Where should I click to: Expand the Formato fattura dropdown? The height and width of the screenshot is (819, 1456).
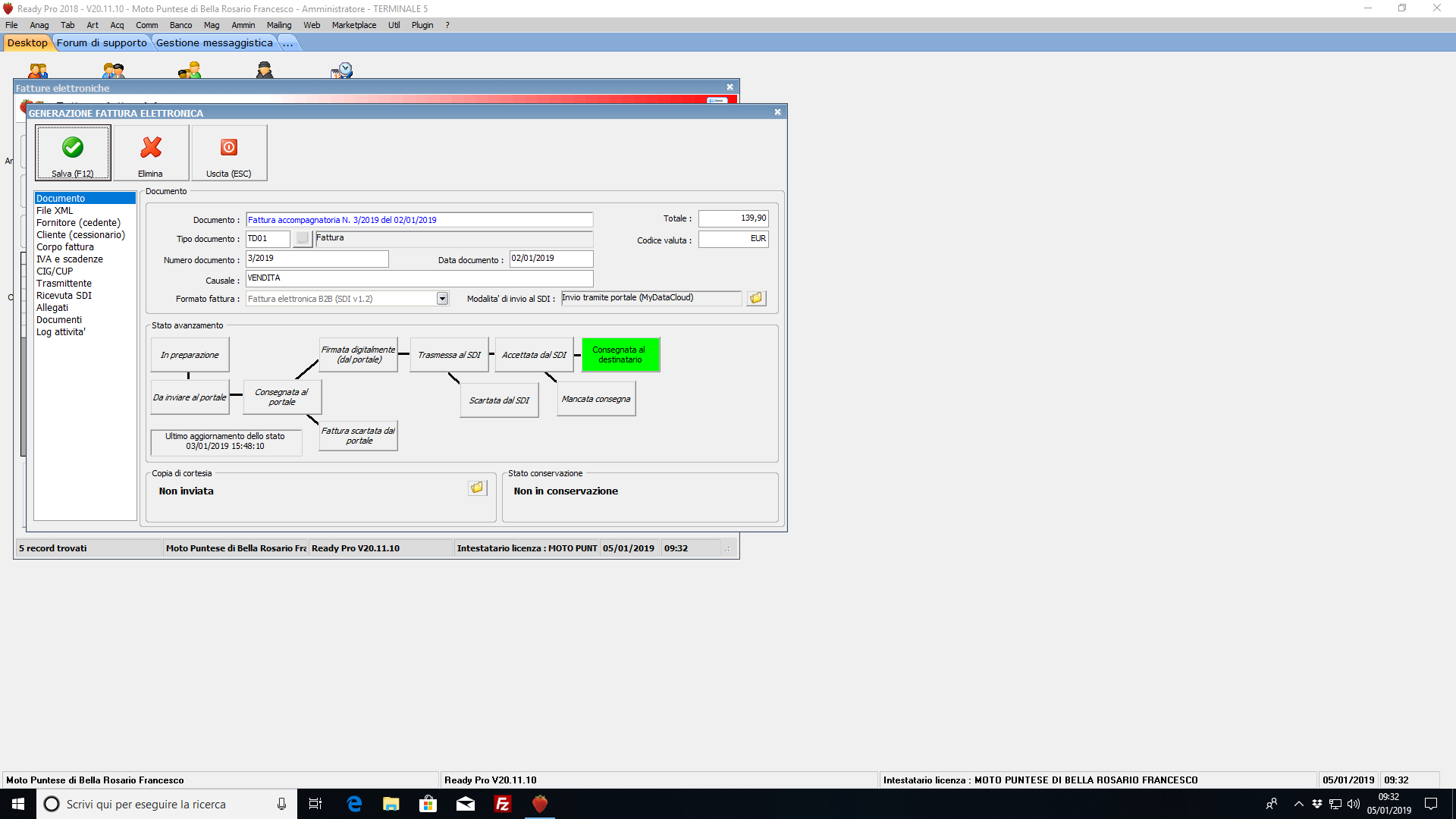442,299
